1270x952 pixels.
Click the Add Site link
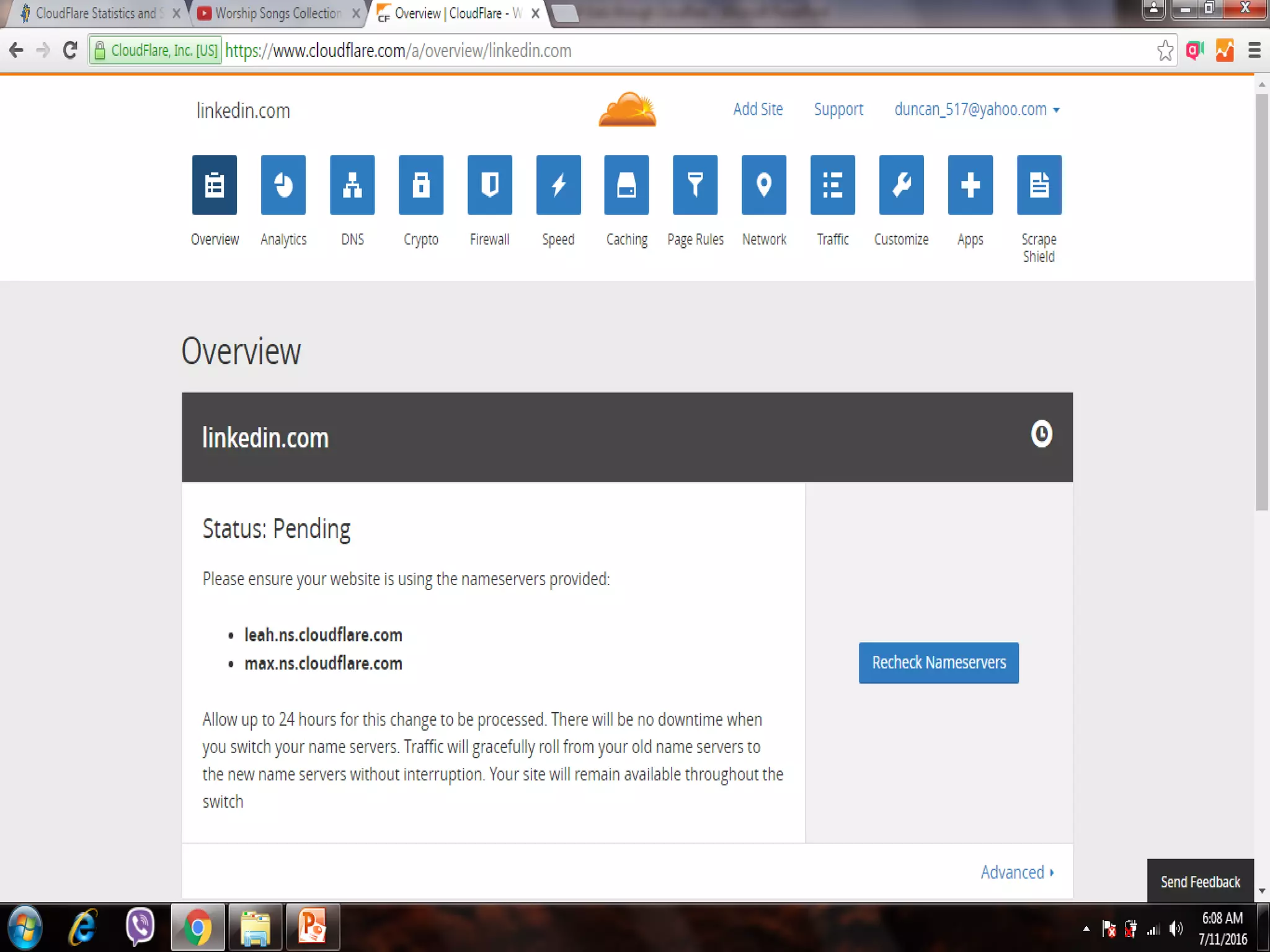click(757, 110)
